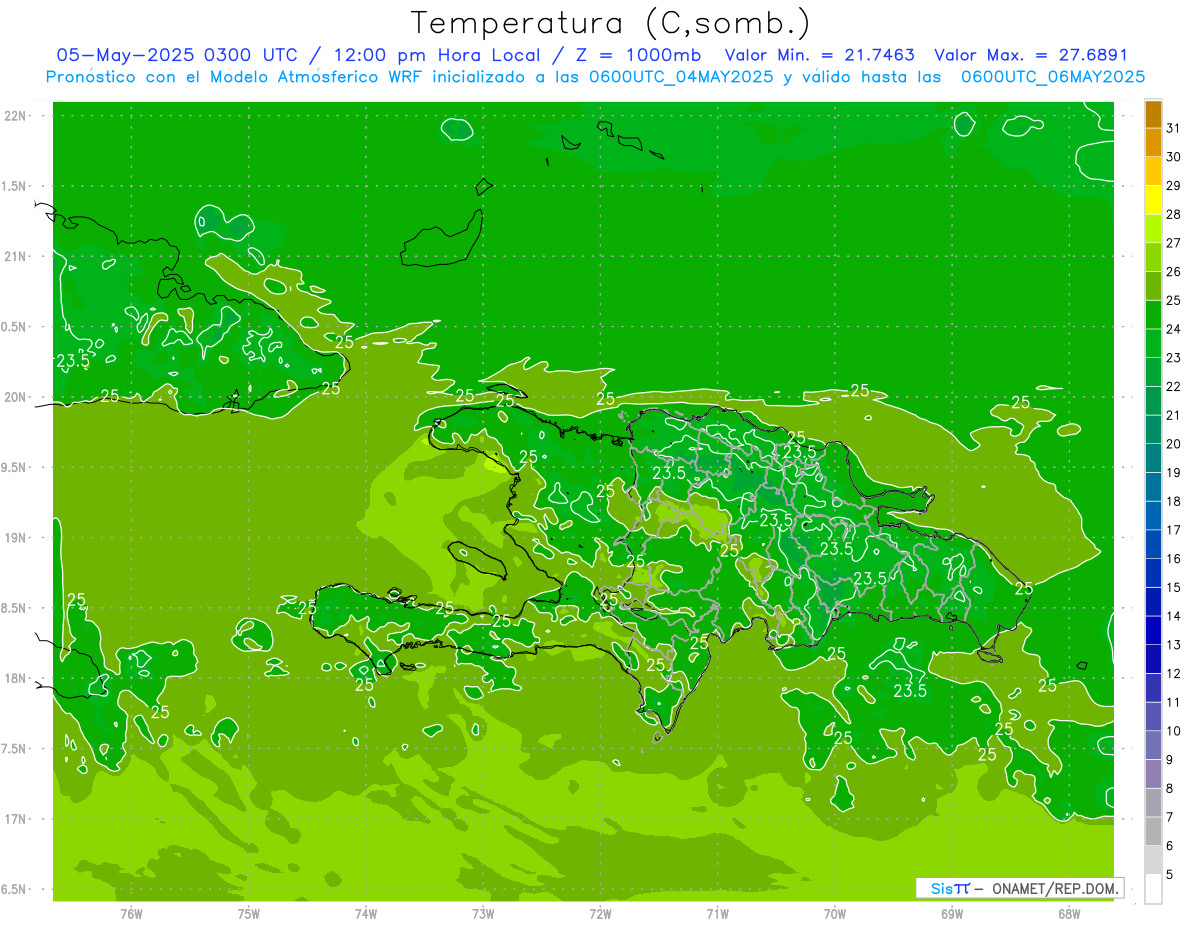Click the color bar segment between 21 and 22

coord(1153,401)
